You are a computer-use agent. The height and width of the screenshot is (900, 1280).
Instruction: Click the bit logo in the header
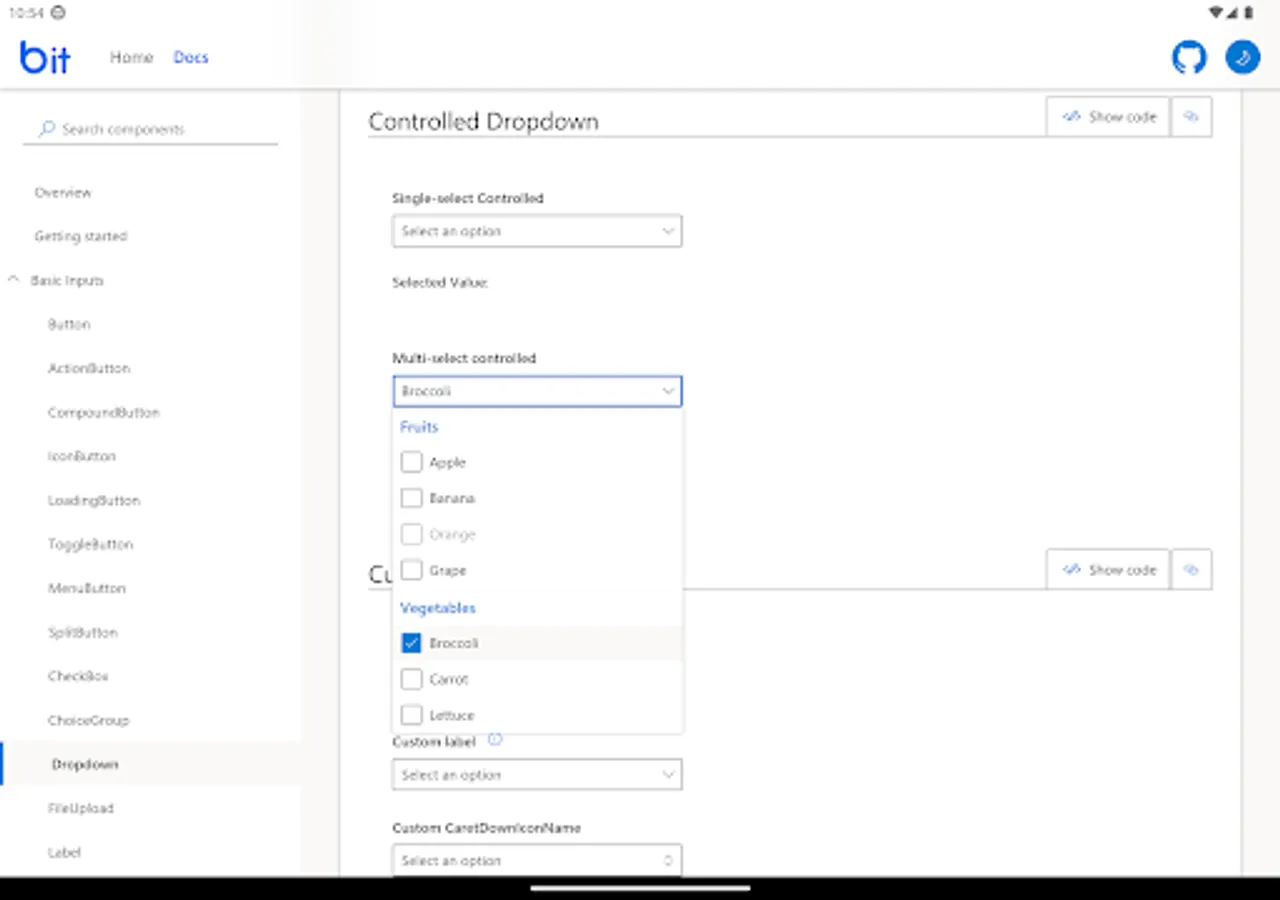pyautogui.click(x=44, y=57)
